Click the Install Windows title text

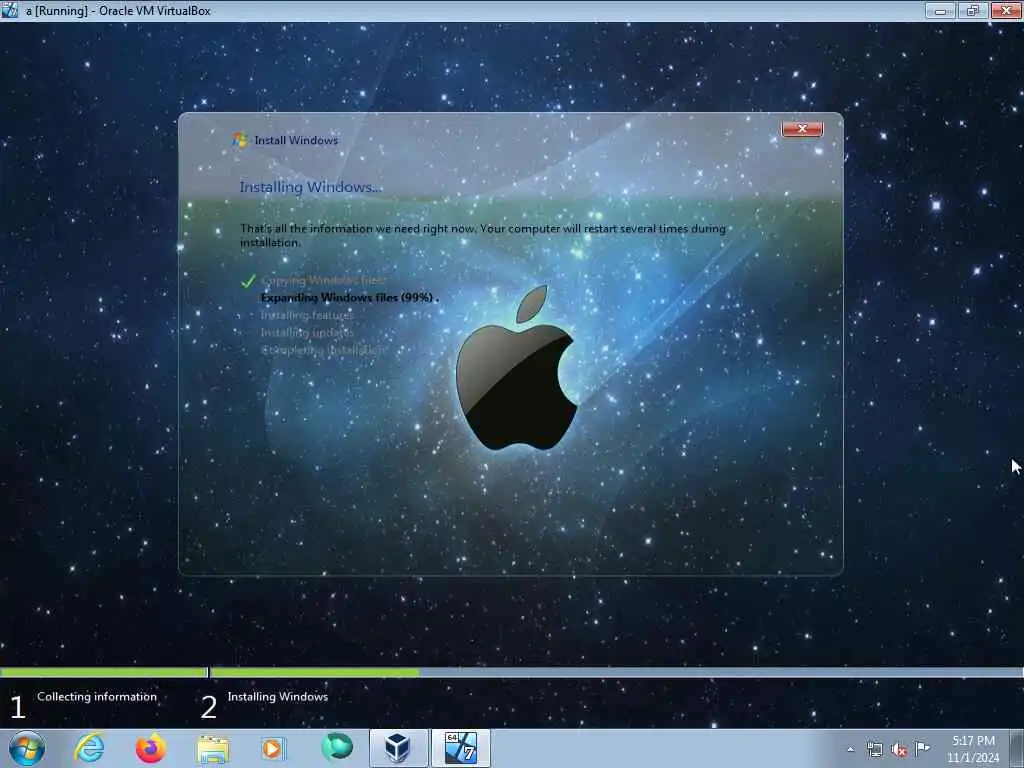click(296, 140)
